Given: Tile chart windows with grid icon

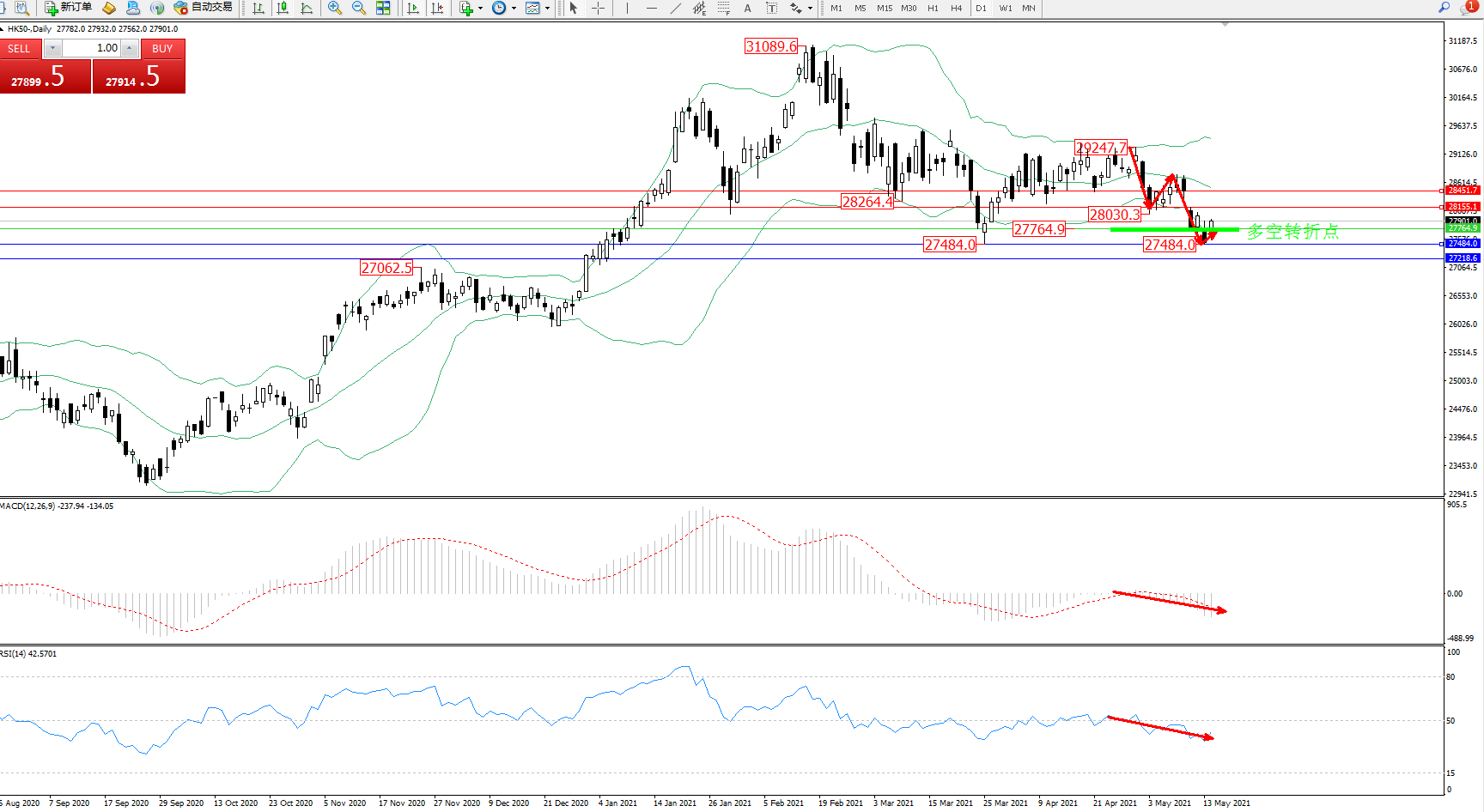Looking at the screenshot, I should point(383,8).
